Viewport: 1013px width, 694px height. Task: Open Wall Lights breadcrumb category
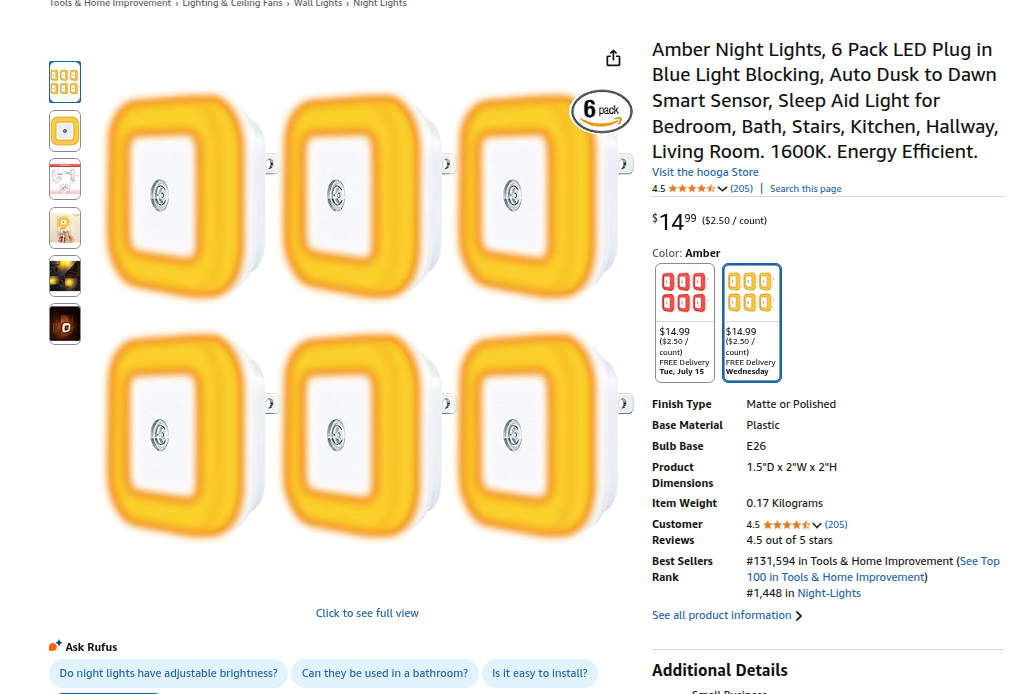318,3
